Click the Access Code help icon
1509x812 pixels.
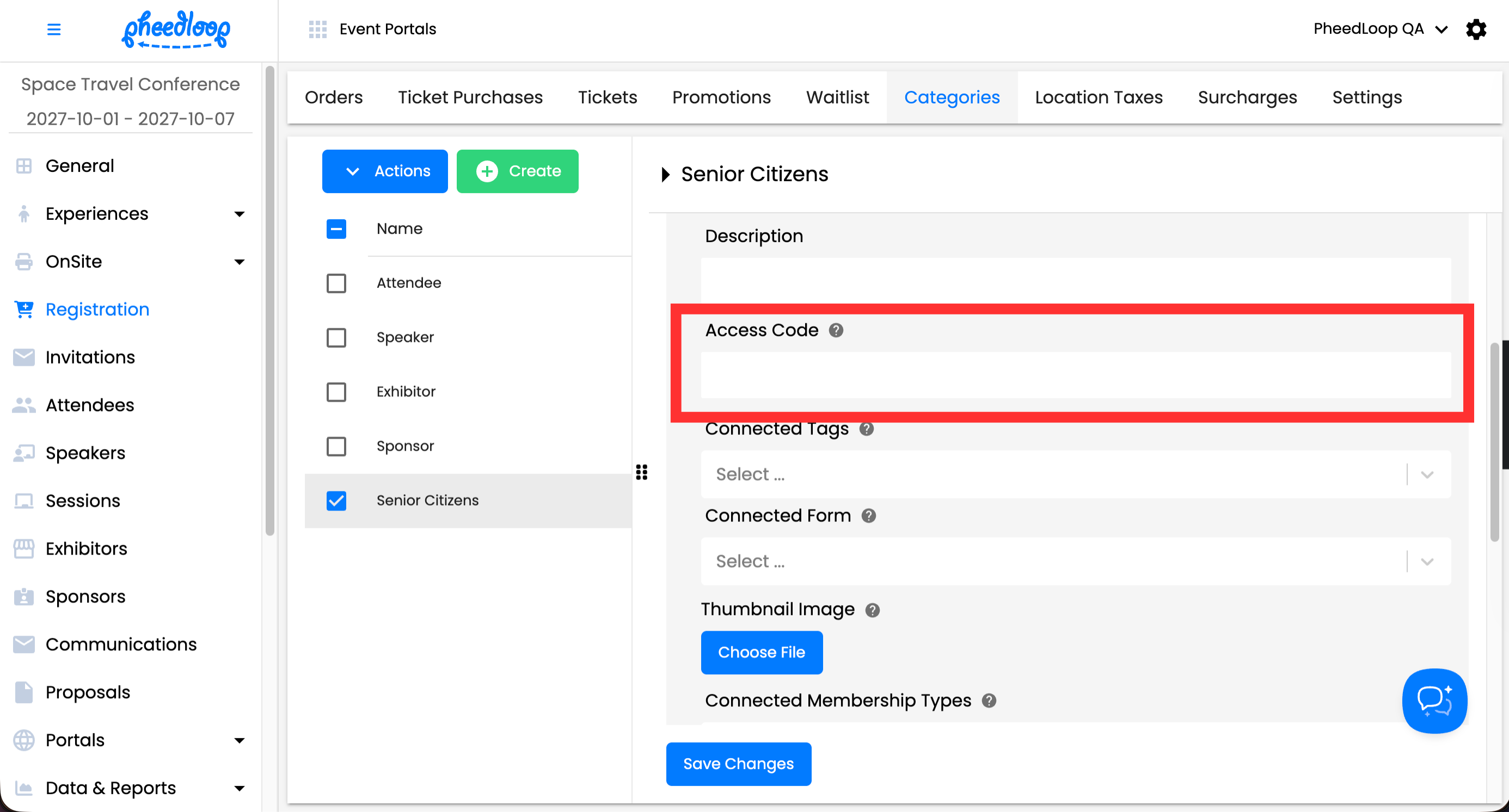(836, 330)
